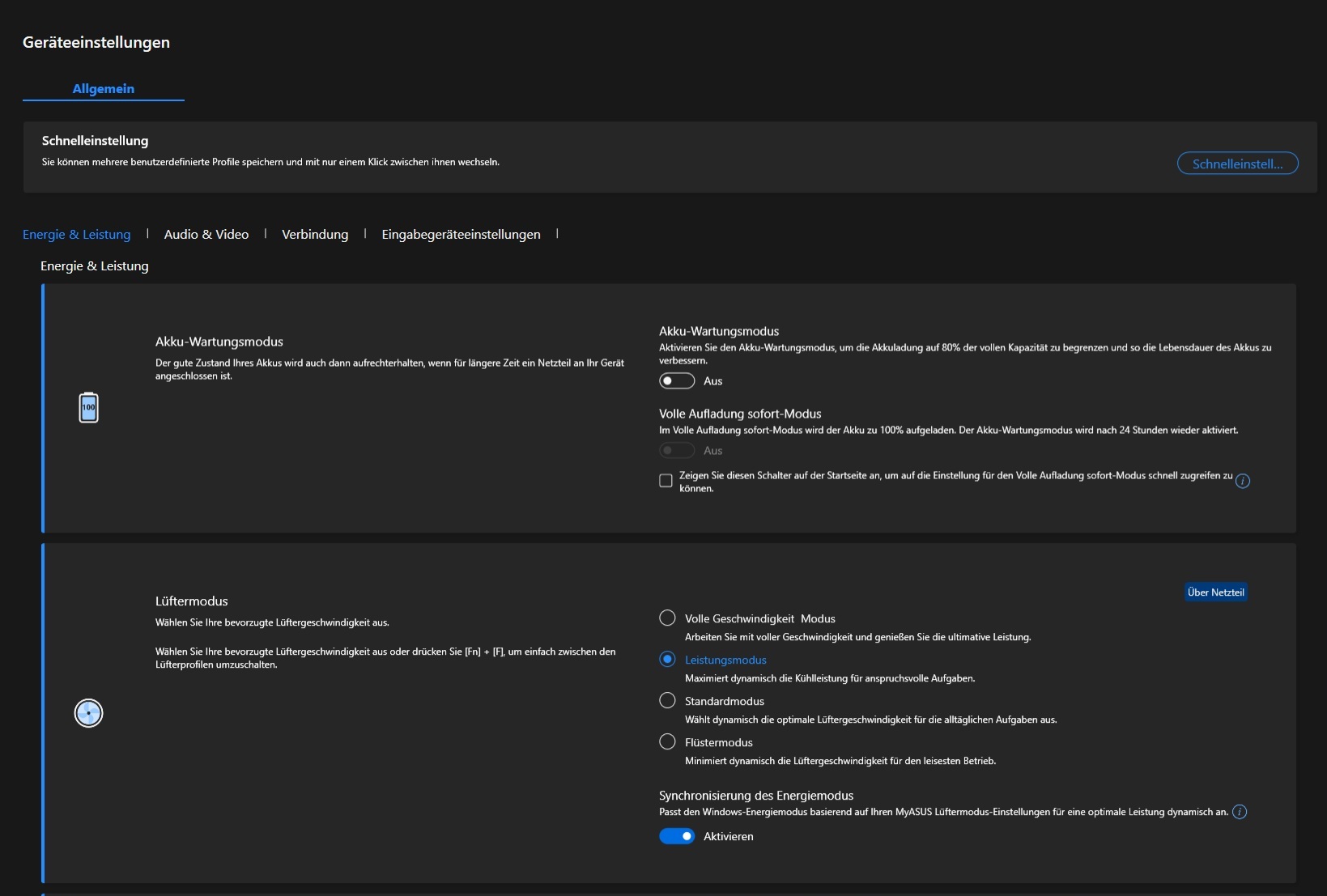The height and width of the screenshot is (896, 1327).
Task: Click the Schnelleinstell... button
Action: coord(1237,163)
